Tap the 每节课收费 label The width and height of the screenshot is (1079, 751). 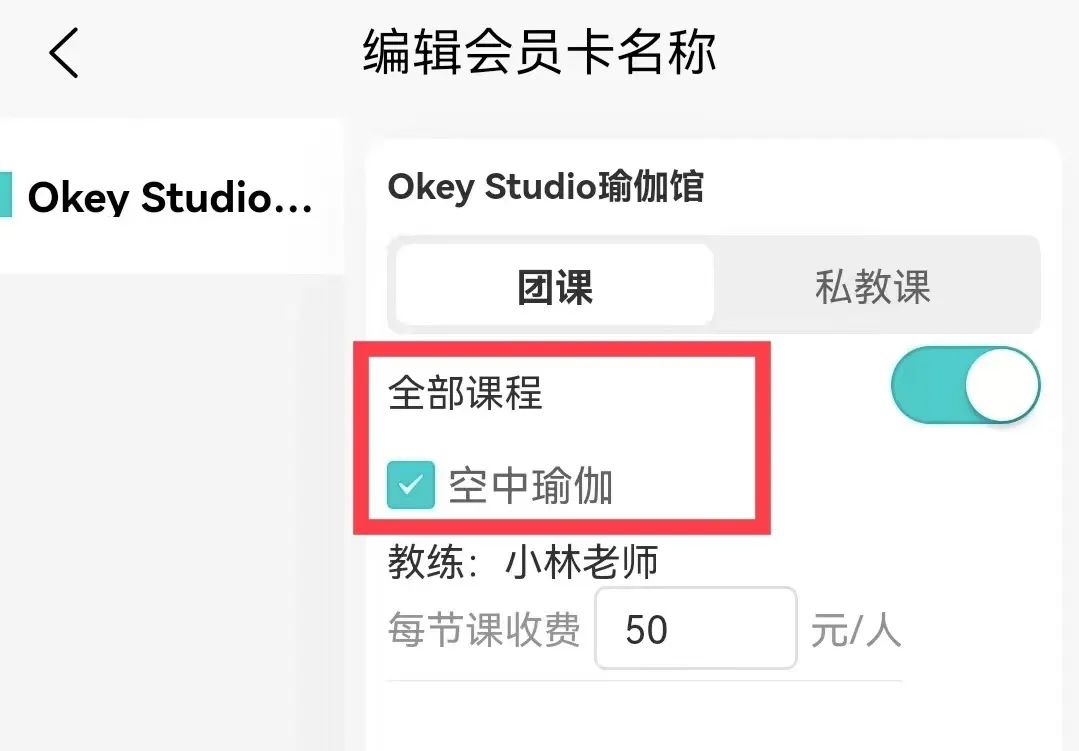pos(484,629)
